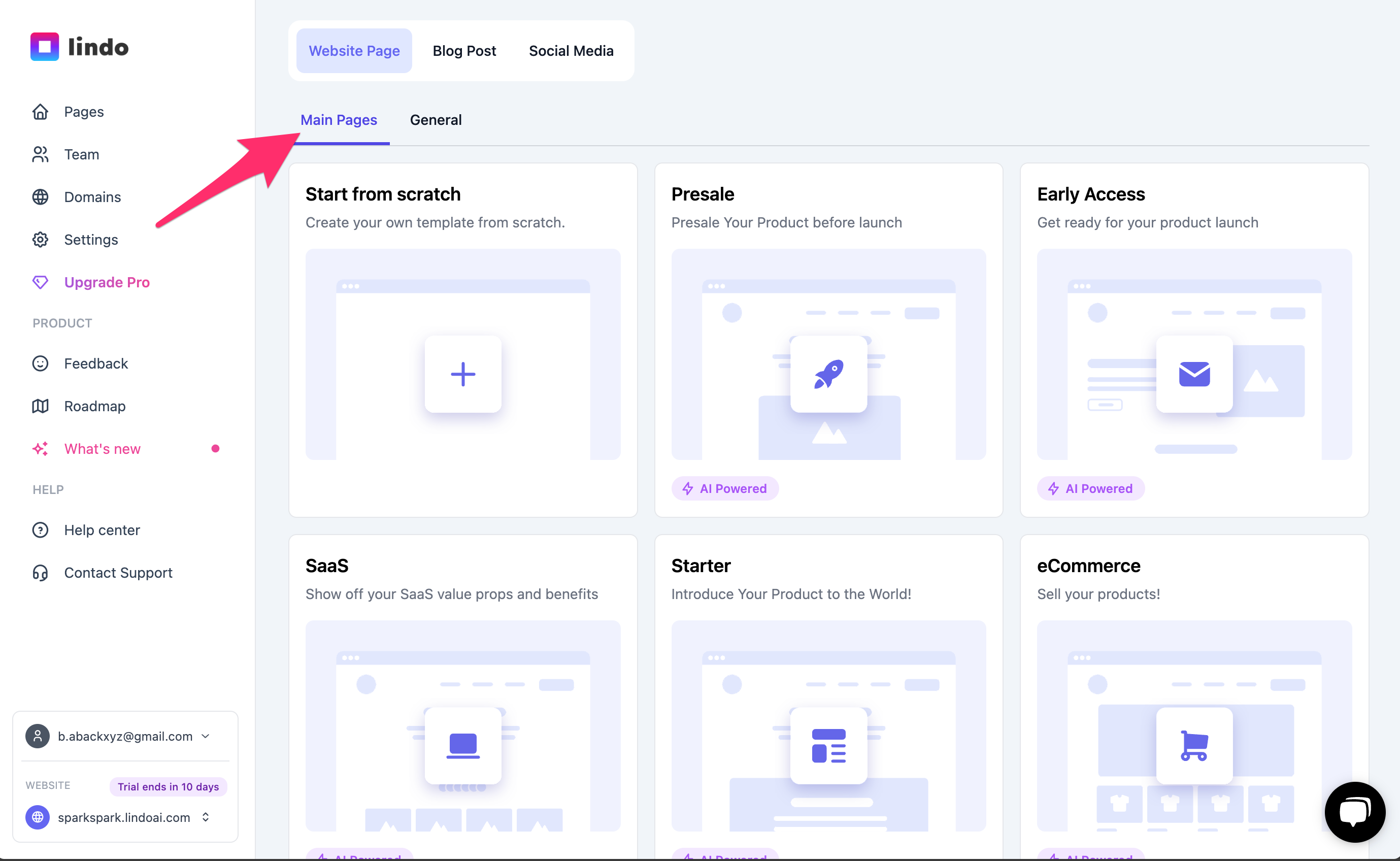Click the Settings gear icon

[x=41, y=240]
